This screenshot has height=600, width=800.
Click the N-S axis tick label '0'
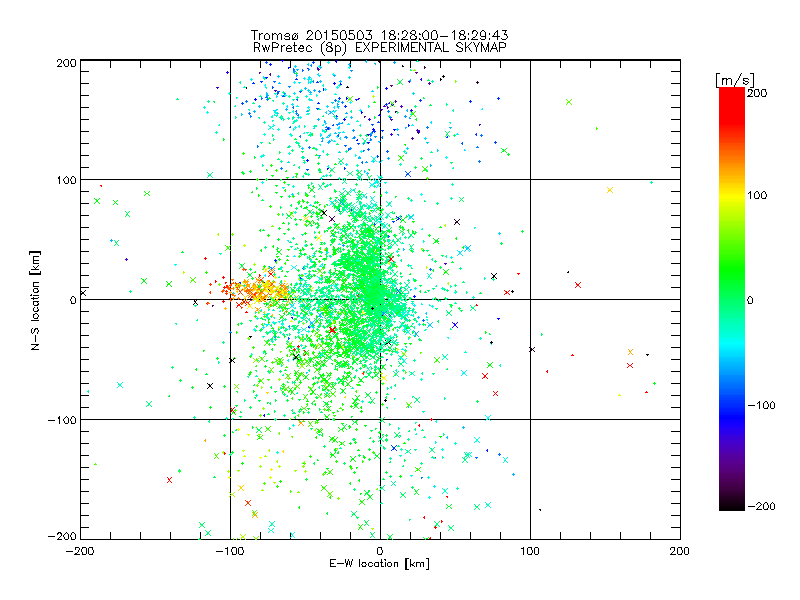pos(73,300)
